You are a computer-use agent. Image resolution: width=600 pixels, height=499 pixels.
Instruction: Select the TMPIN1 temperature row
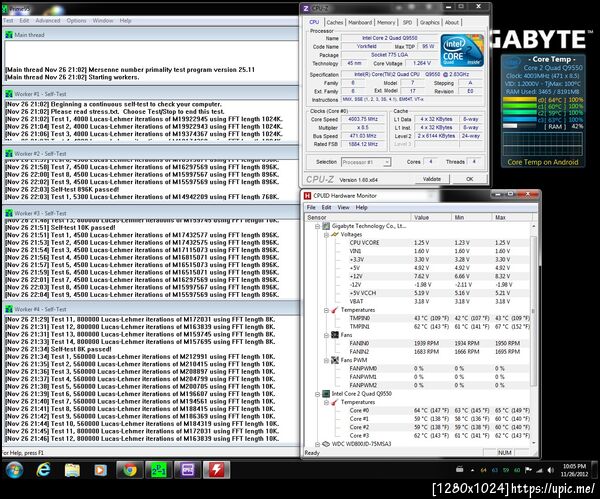pos(418,327)
